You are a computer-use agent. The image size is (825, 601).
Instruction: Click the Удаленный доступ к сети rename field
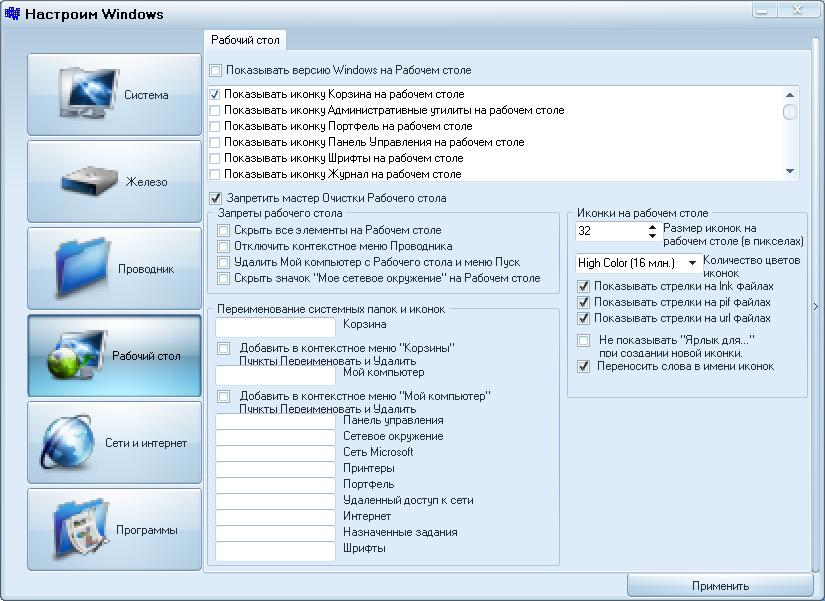click(x=275, y=501)
